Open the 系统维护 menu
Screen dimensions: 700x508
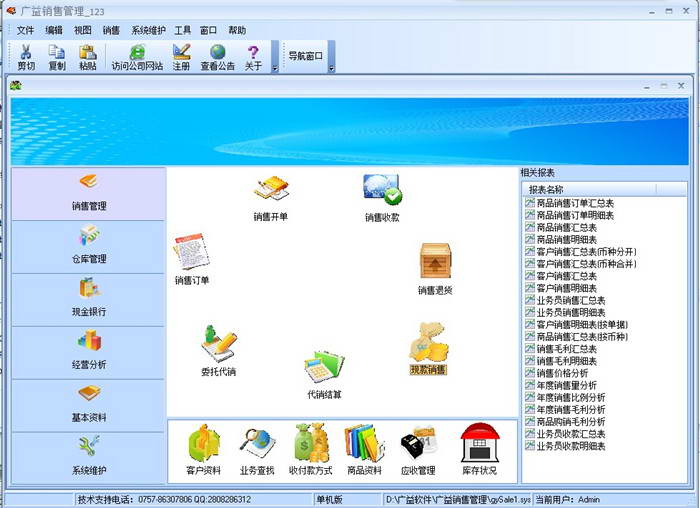(x=148, y=30)
